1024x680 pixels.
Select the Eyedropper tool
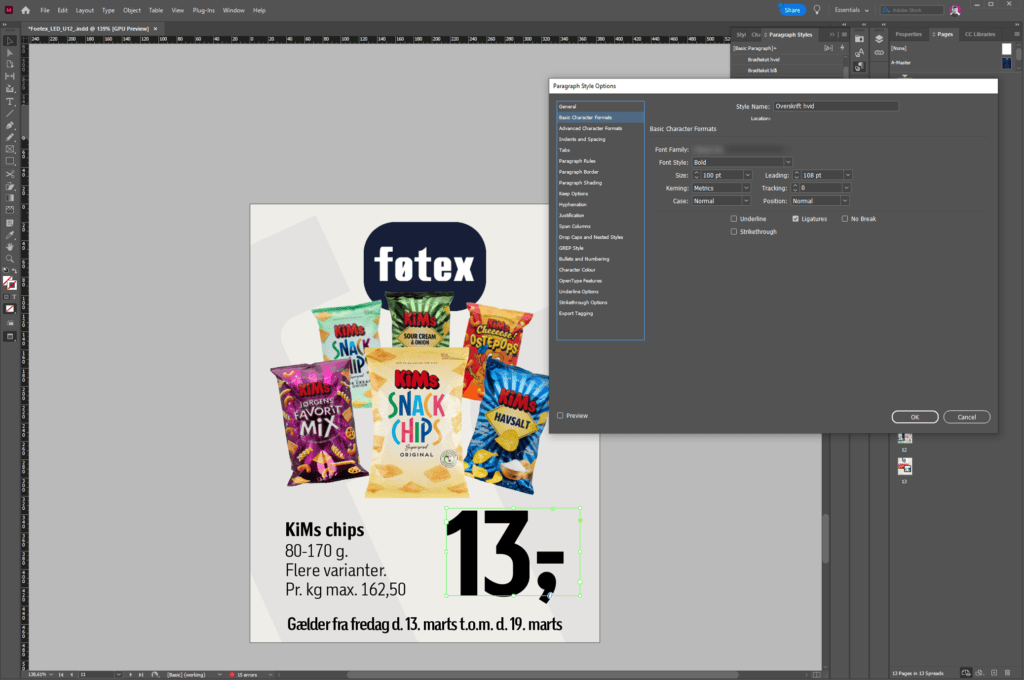point(10,235)
